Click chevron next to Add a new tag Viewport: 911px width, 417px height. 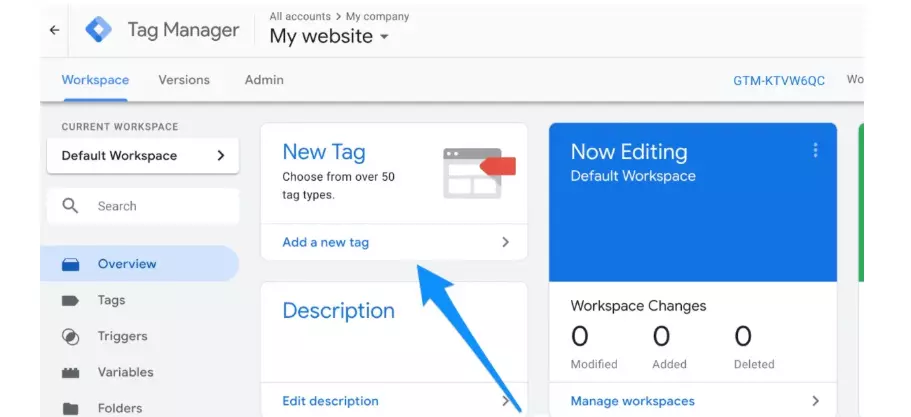505,242
